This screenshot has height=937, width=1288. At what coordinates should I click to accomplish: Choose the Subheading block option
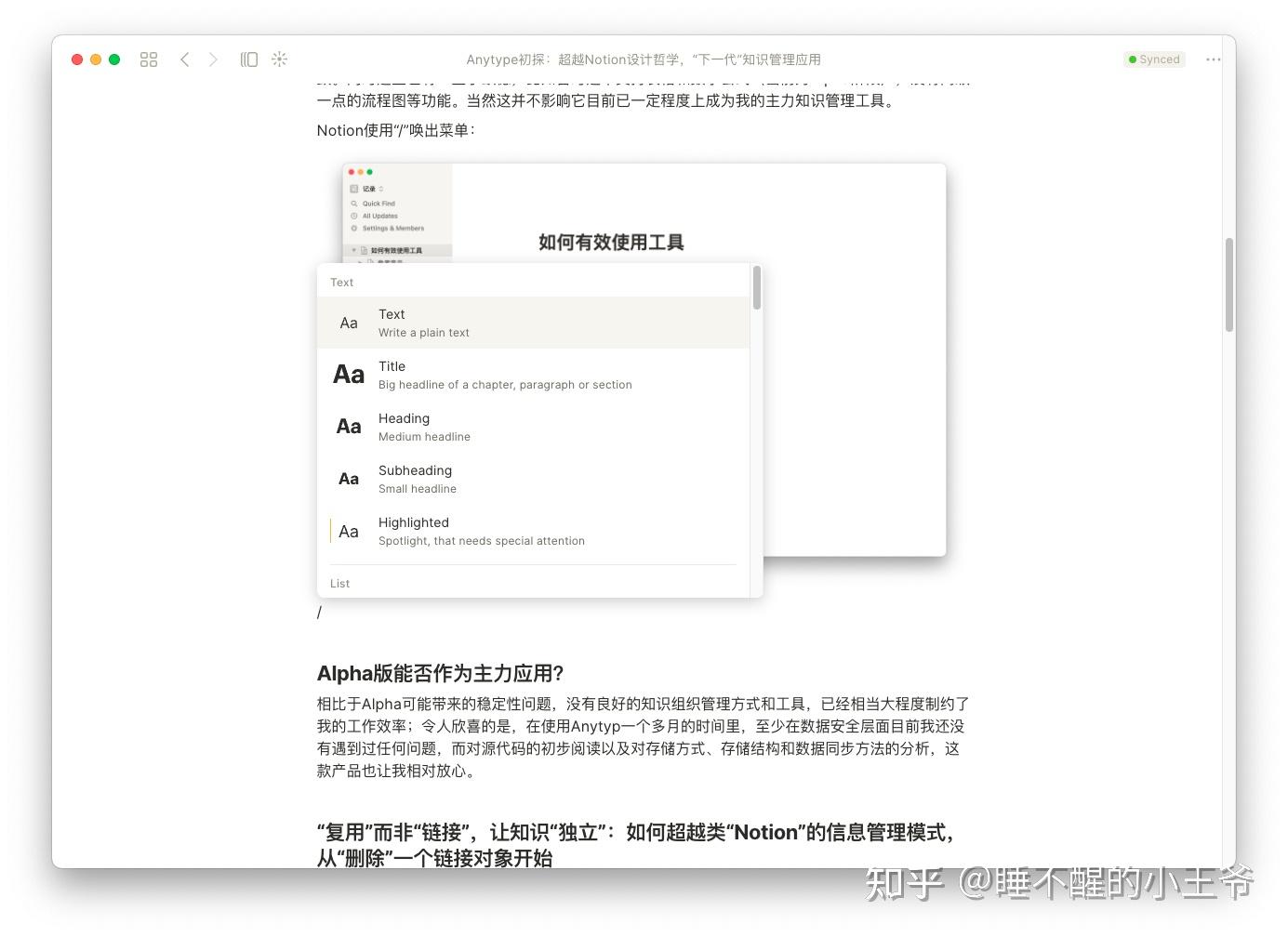point(533,479)
